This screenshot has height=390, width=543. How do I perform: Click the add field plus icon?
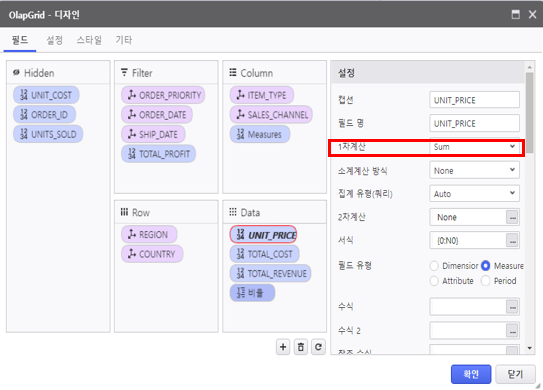tap(283, 347)
